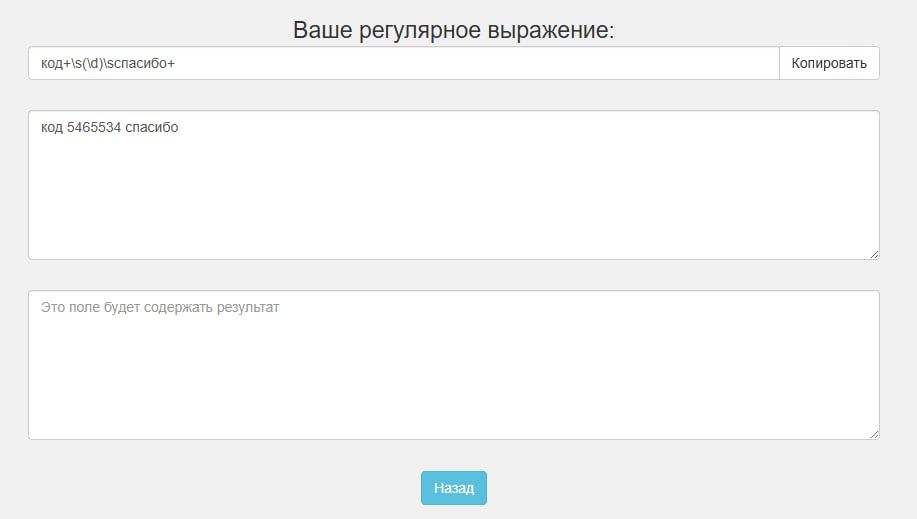Screen dimensions: 917x519
Task: Click the word "код" in test textarea
Action: (x=51, y=127)
